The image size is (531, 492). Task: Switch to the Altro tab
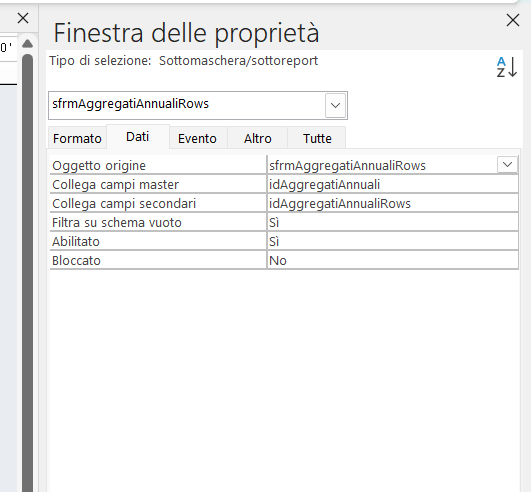point(257,138)
